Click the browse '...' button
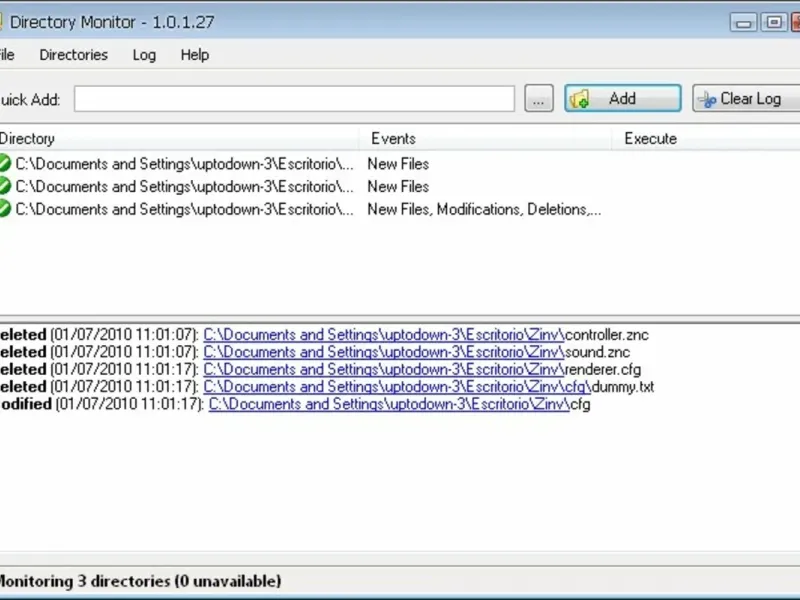This screenshot has width=800, height=600. tap(539, 98)
